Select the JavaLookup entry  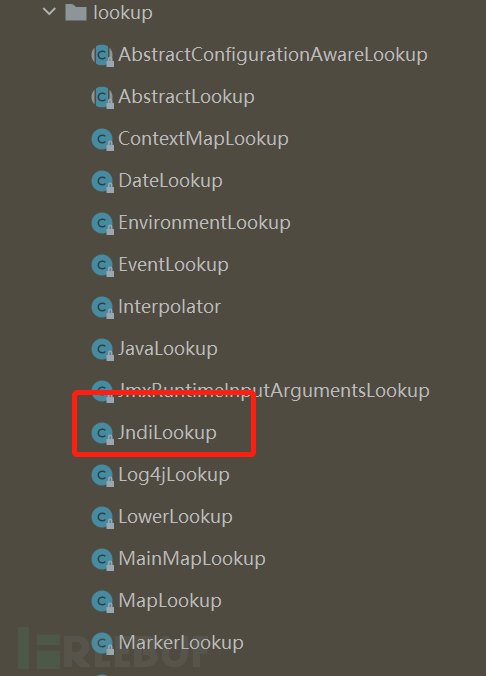click(x=168, y=349)
